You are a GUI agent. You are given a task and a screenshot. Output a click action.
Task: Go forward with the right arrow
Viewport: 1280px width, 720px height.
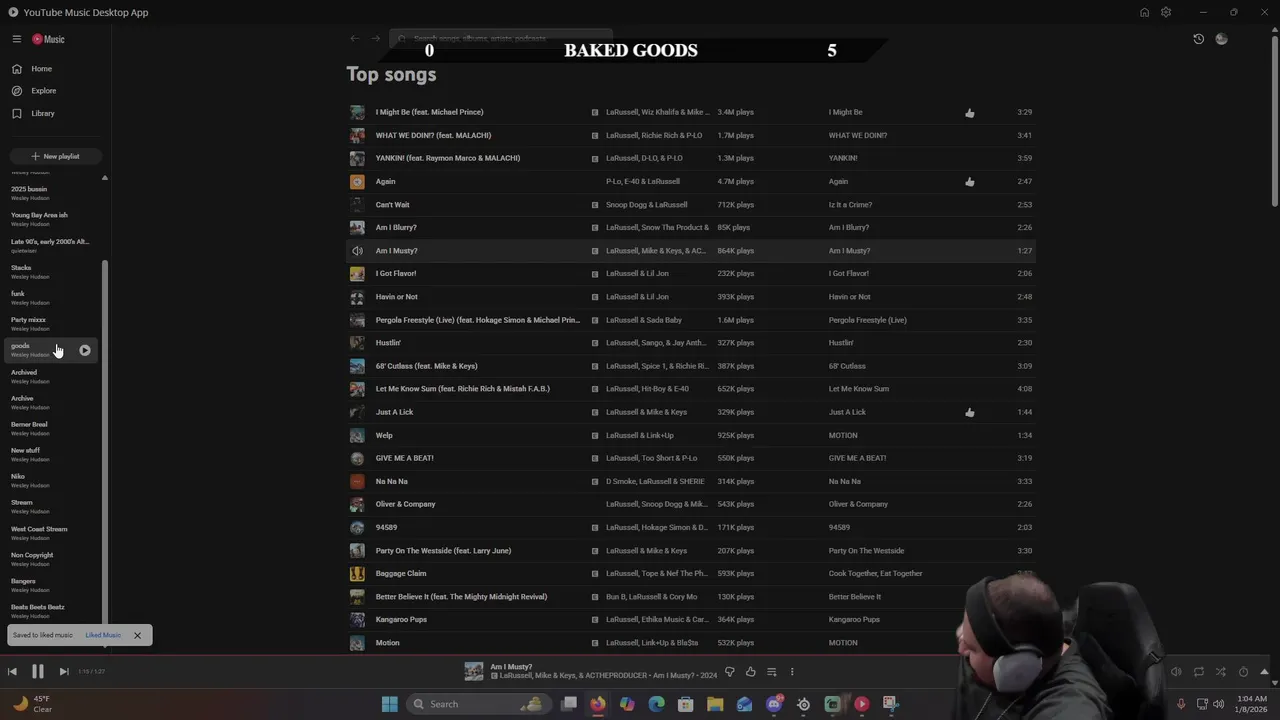pos(376,39)
